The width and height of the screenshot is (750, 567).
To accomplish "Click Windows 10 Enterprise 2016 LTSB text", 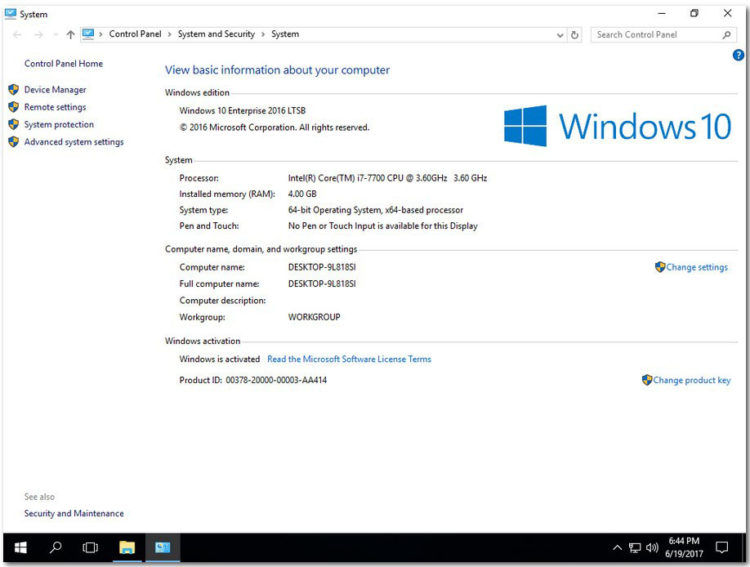I will [243, 111].
